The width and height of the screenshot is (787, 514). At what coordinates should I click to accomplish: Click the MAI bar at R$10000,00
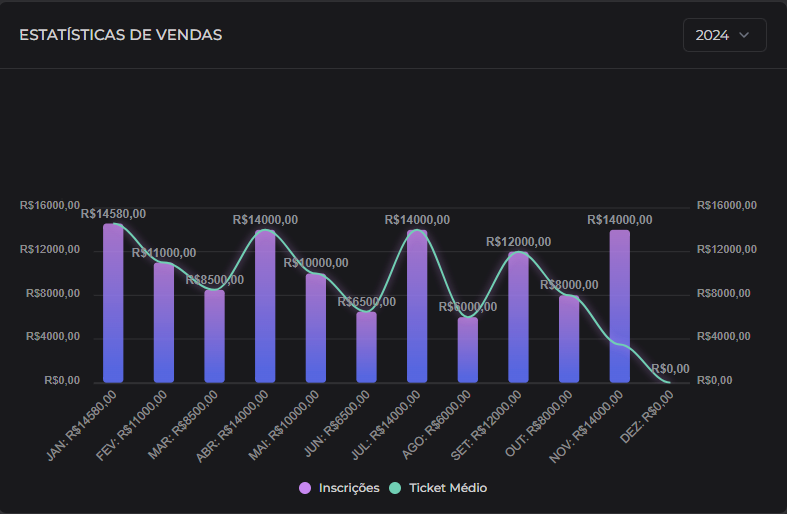pyautogui.click(x=316, y=328)
